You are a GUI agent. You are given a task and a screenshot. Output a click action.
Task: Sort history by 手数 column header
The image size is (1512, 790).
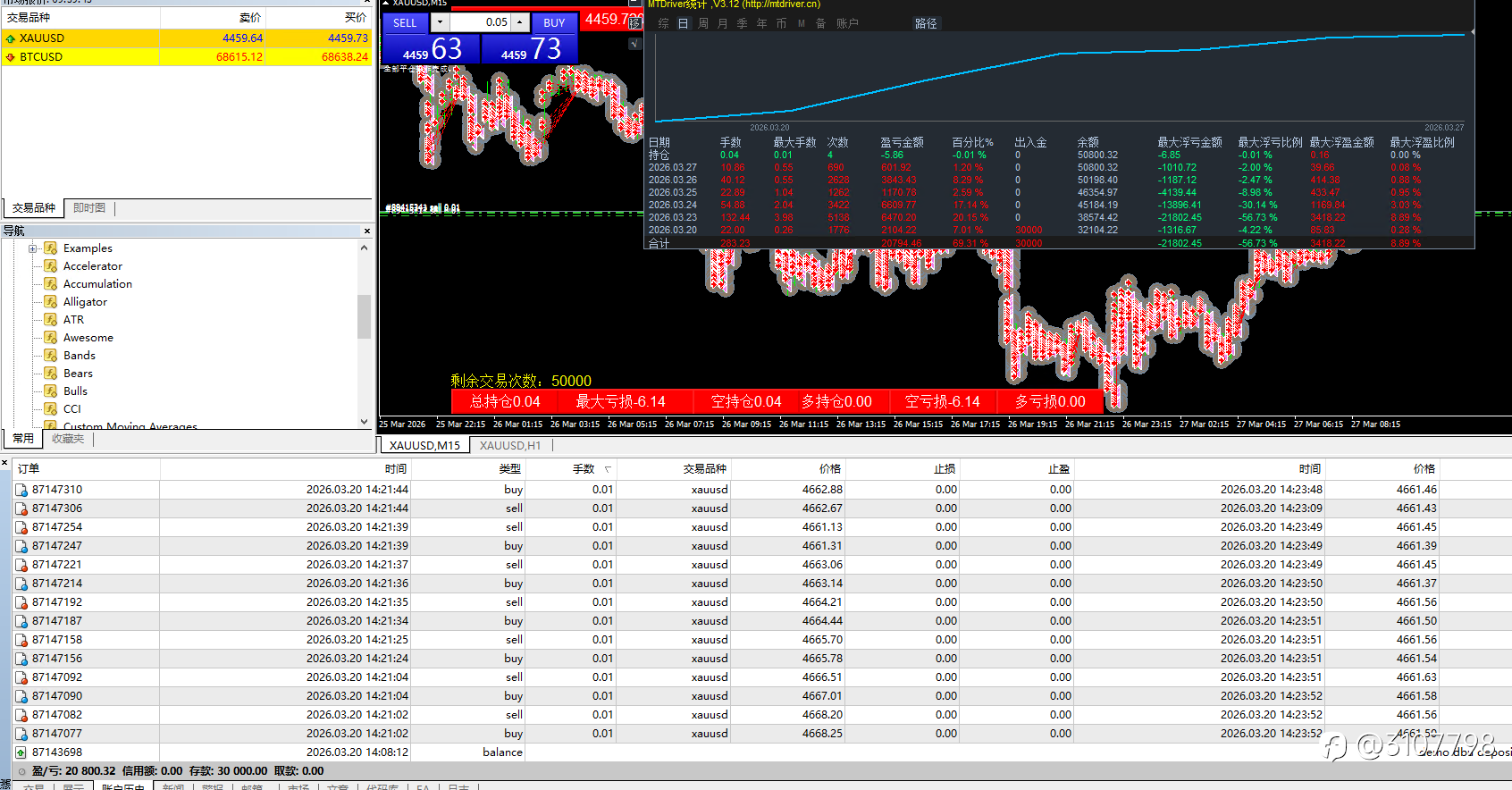[584, 469]
